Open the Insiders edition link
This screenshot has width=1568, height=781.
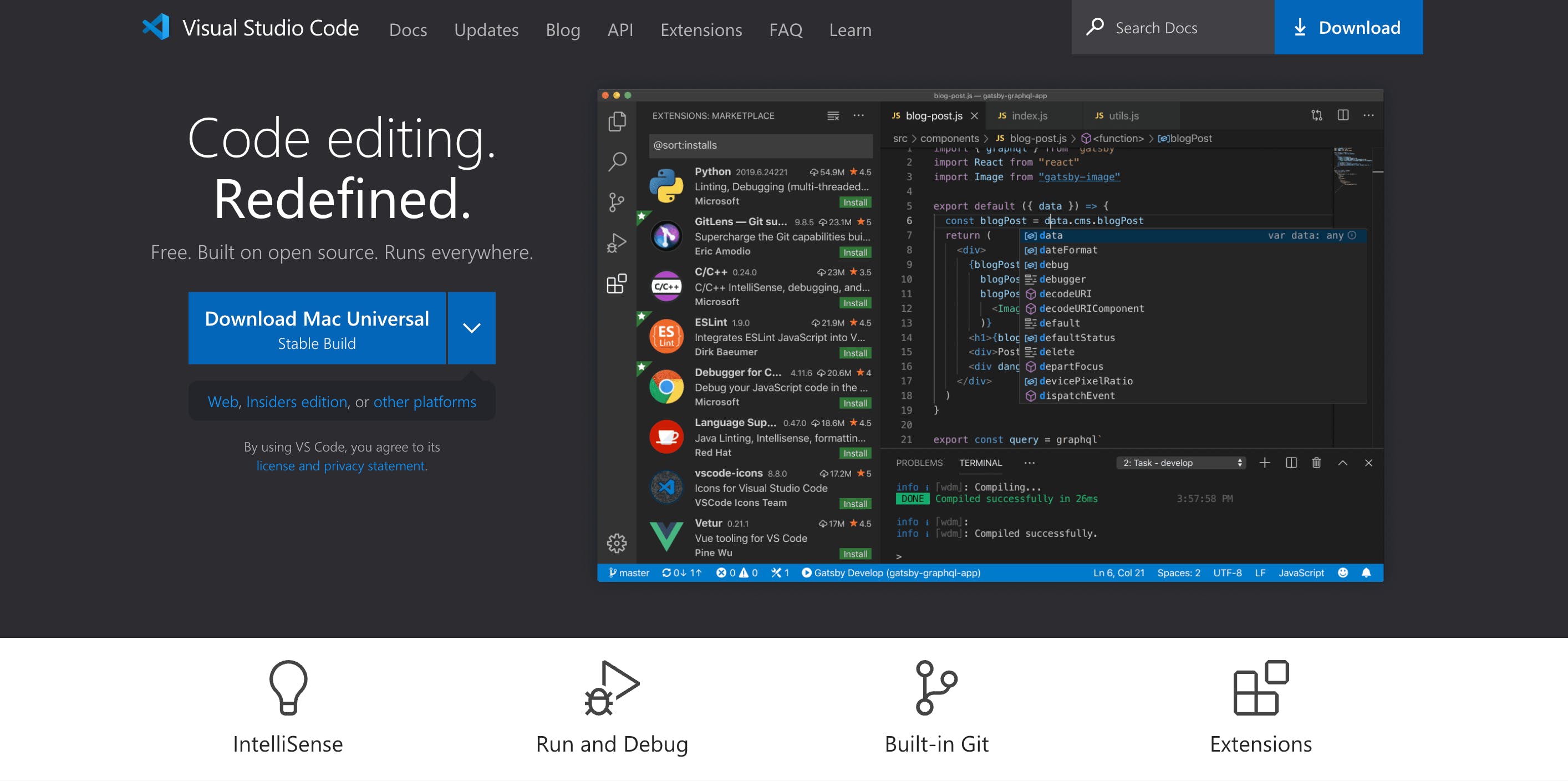point(297,402)
